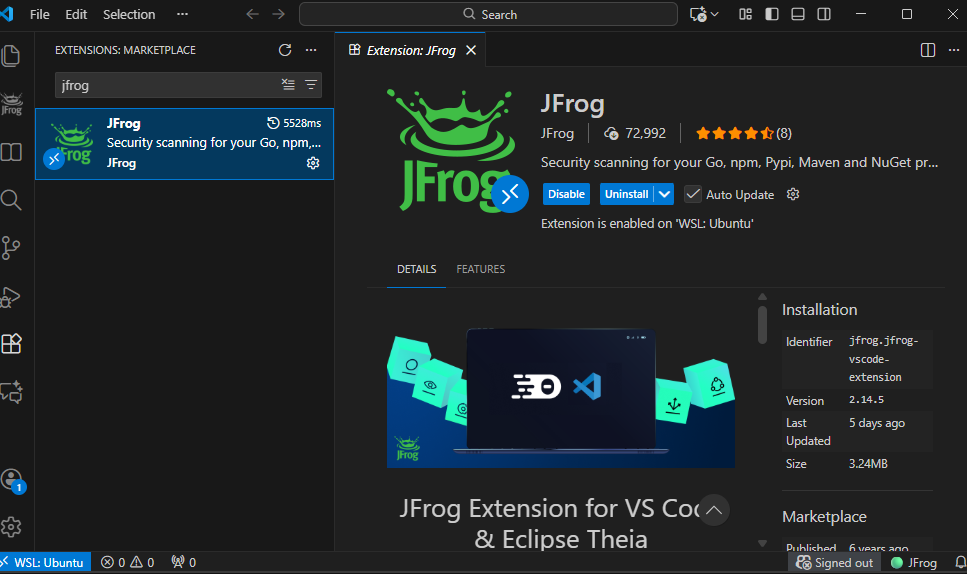Go back with navigation arrow
This screenshot has height=574, width=967.
[x=252, y=14]
